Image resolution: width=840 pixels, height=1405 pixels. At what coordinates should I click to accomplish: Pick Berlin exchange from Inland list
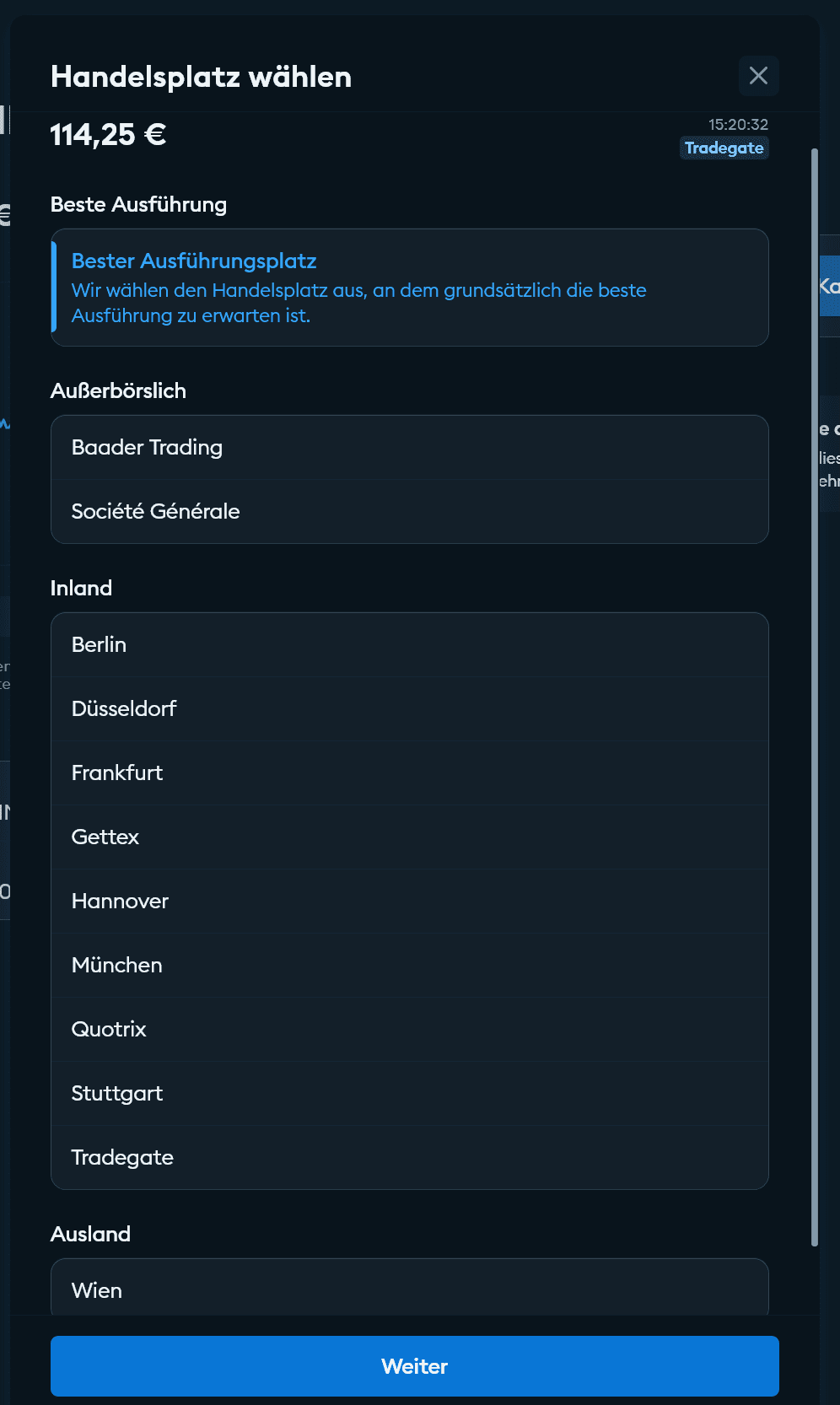[409, 644]
